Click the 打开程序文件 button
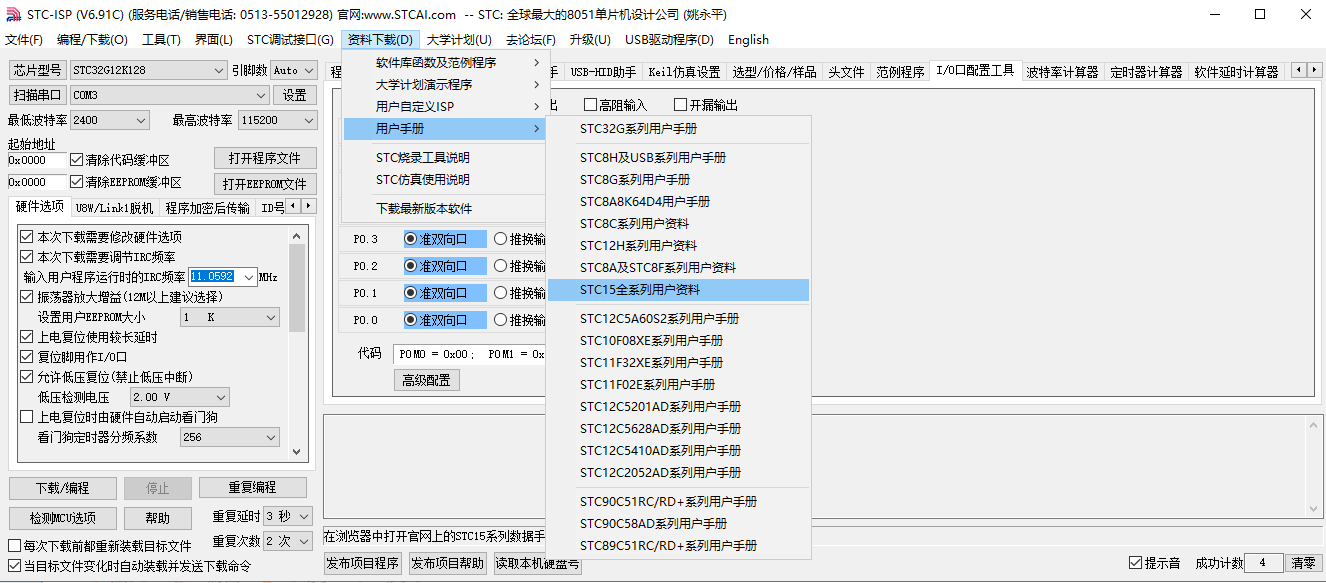Viewport: 1326px width, 583px height. coord(265,159)
